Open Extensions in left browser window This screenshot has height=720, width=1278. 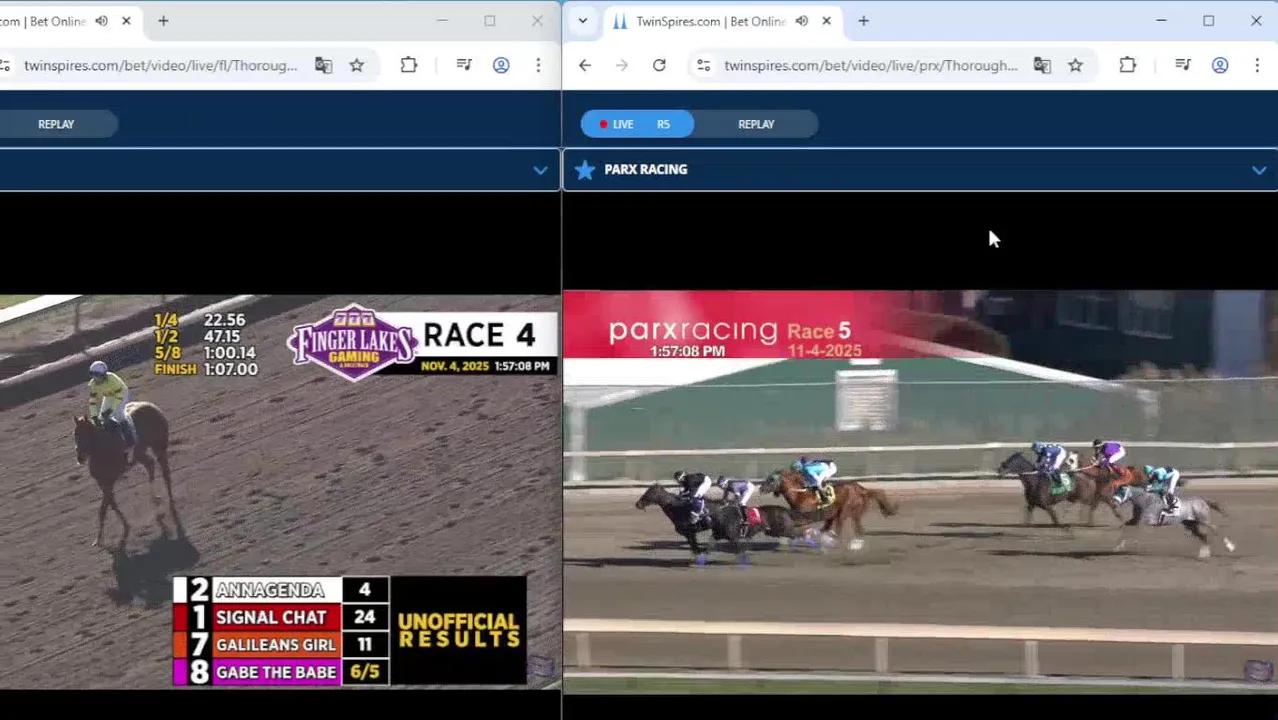[409, 65]
